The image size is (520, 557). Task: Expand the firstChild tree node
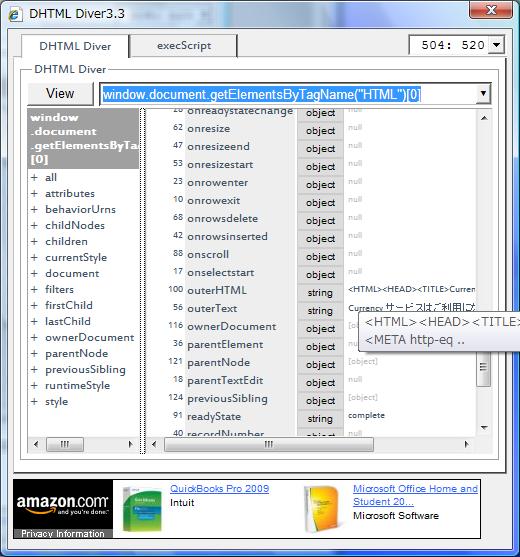click(x=34, y=305)
